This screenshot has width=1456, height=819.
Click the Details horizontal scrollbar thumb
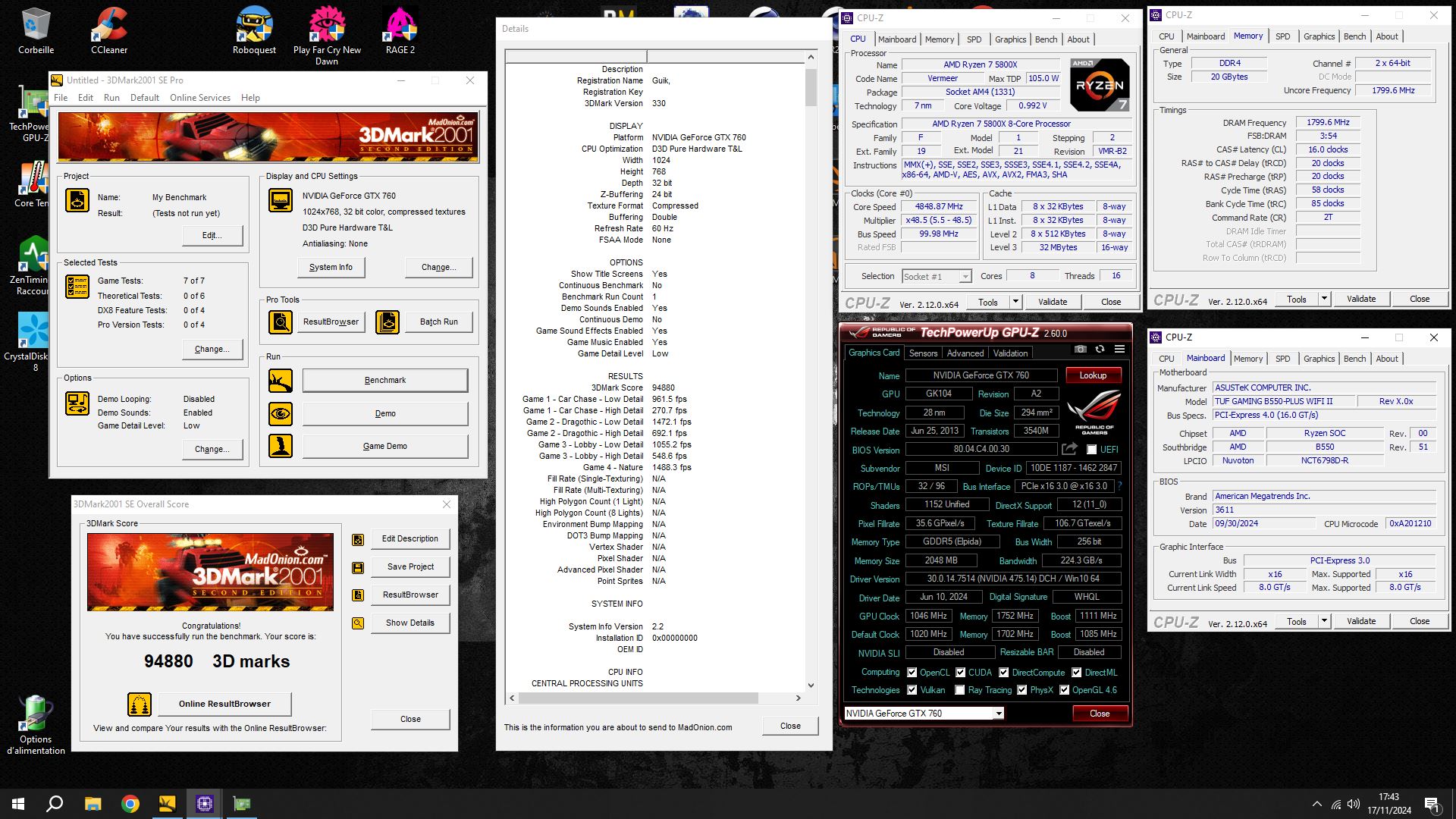point(638,698)
